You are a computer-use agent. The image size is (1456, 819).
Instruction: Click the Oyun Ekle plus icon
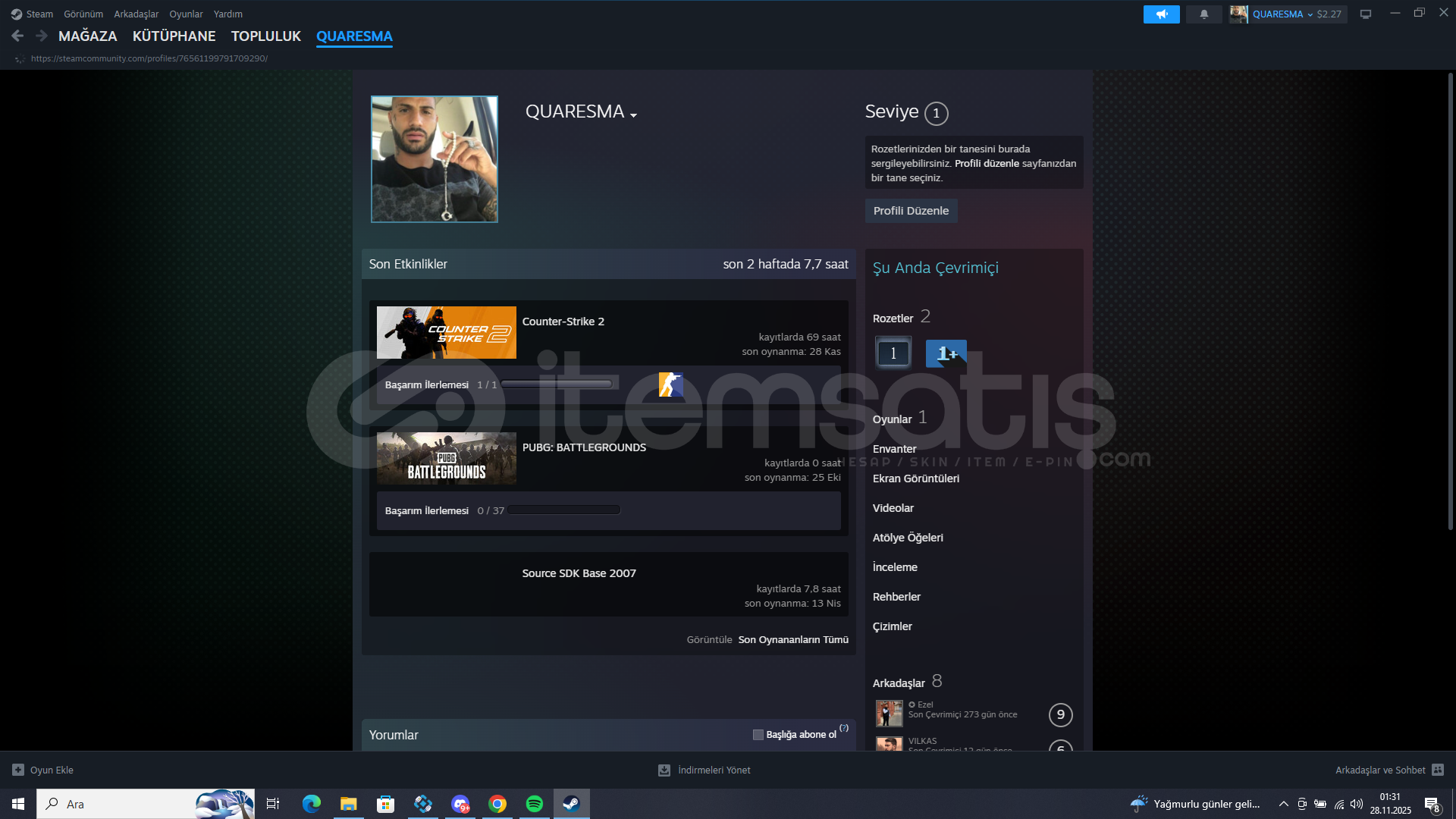(18, 770)
